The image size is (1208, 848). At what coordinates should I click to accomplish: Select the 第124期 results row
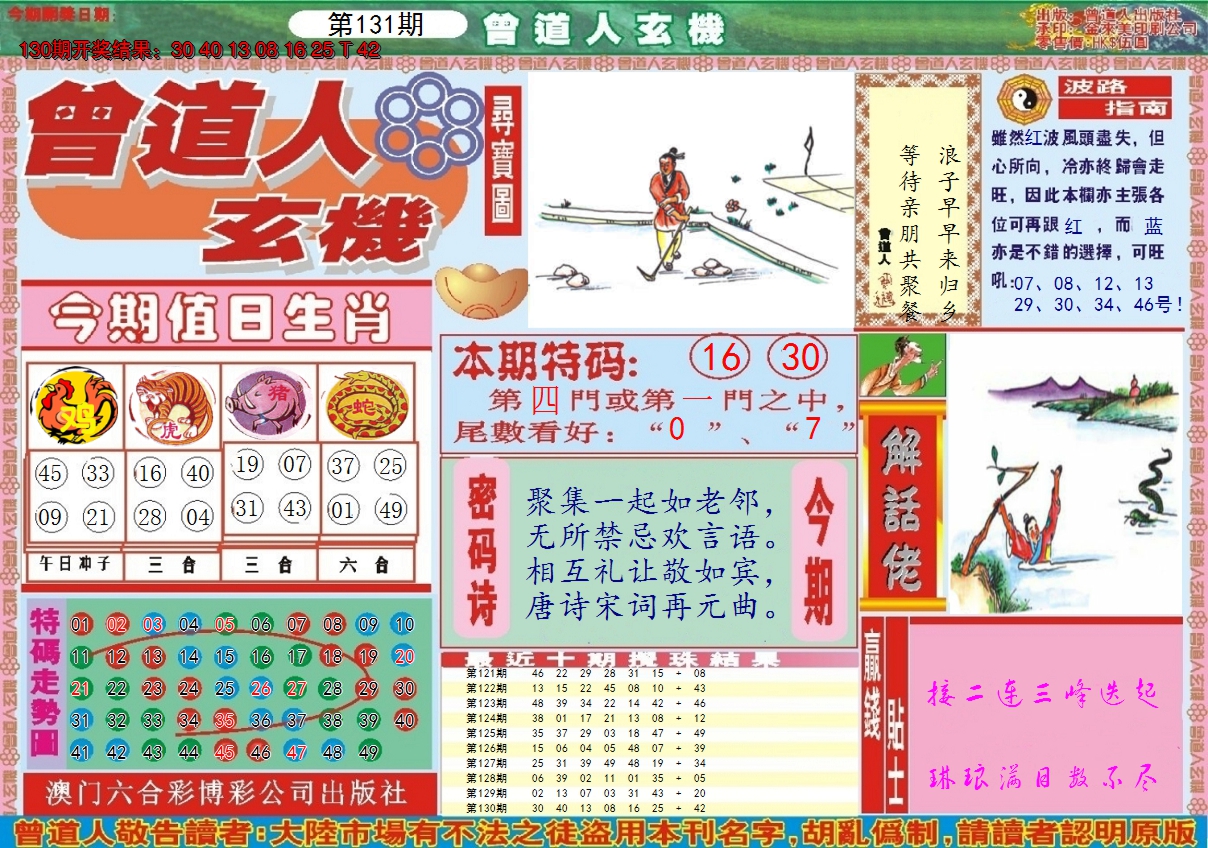tap(649, 718)
